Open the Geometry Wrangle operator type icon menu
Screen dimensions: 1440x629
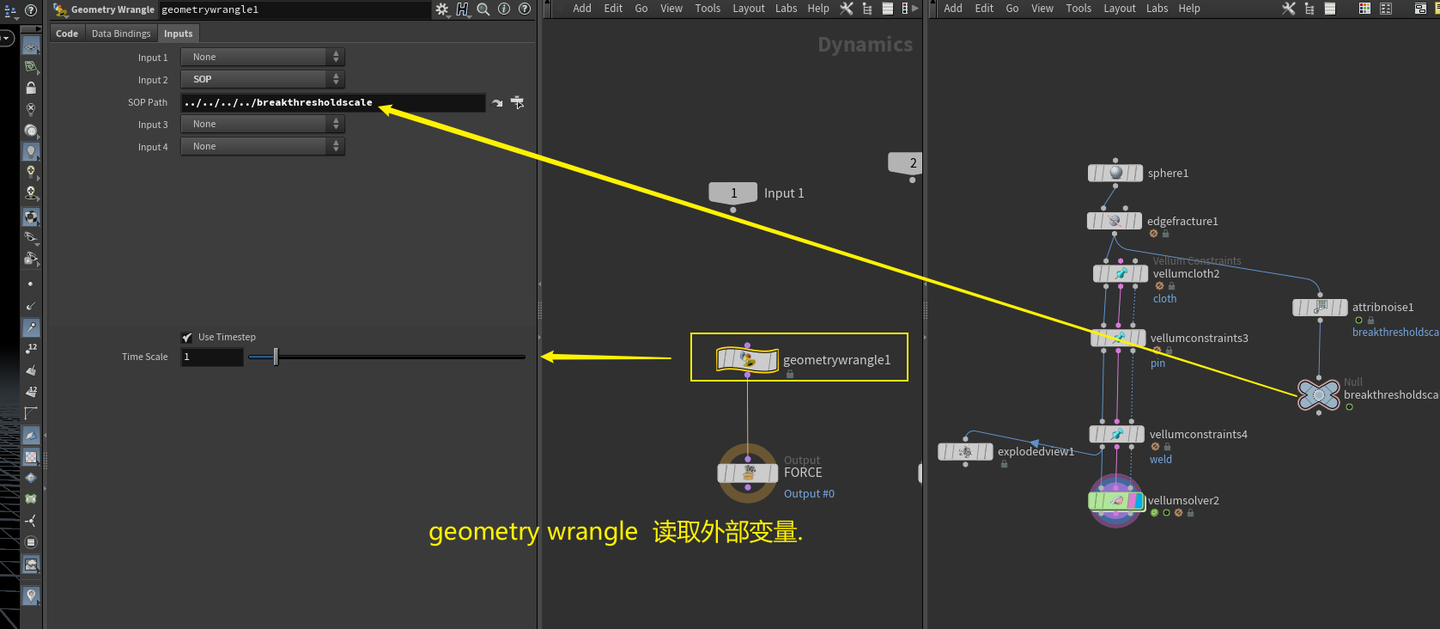60,9
